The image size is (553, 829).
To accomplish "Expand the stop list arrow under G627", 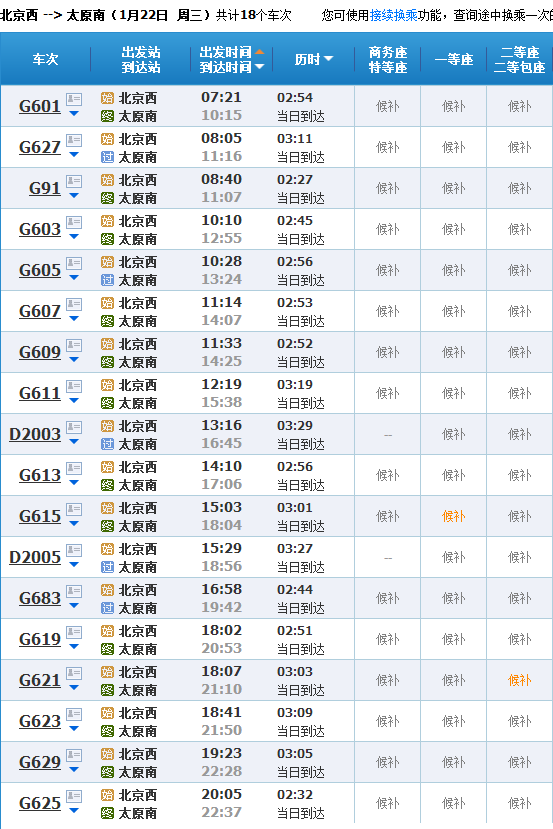I will (74, 155).
